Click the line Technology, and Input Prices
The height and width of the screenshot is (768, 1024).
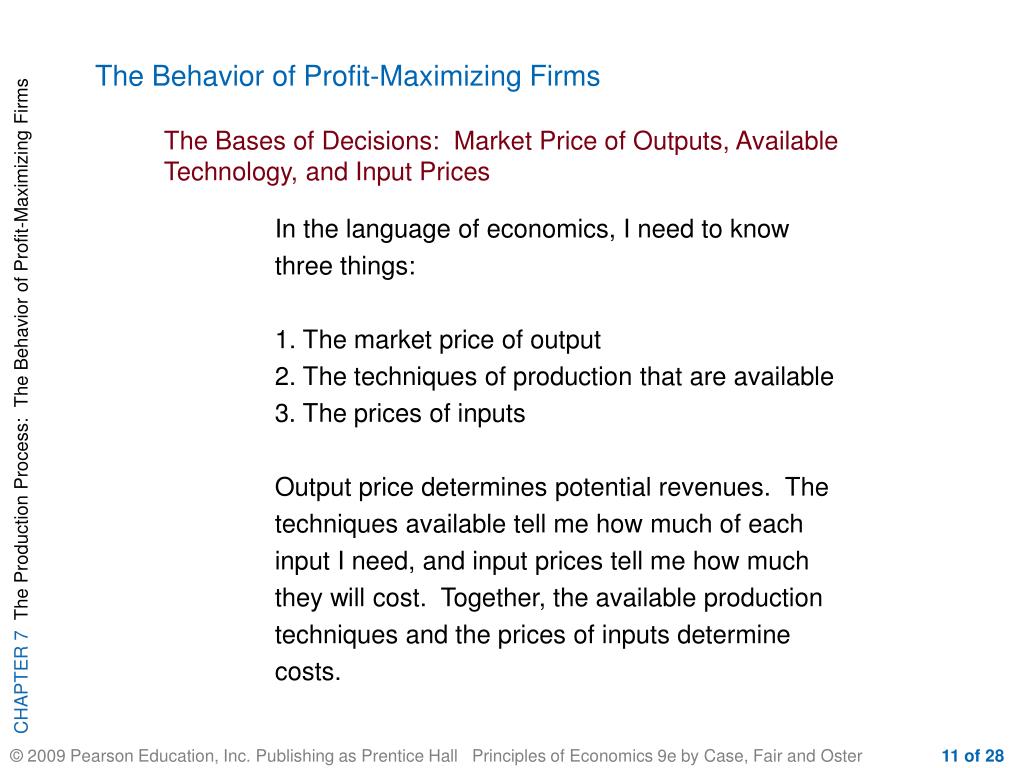click(327, 172)
